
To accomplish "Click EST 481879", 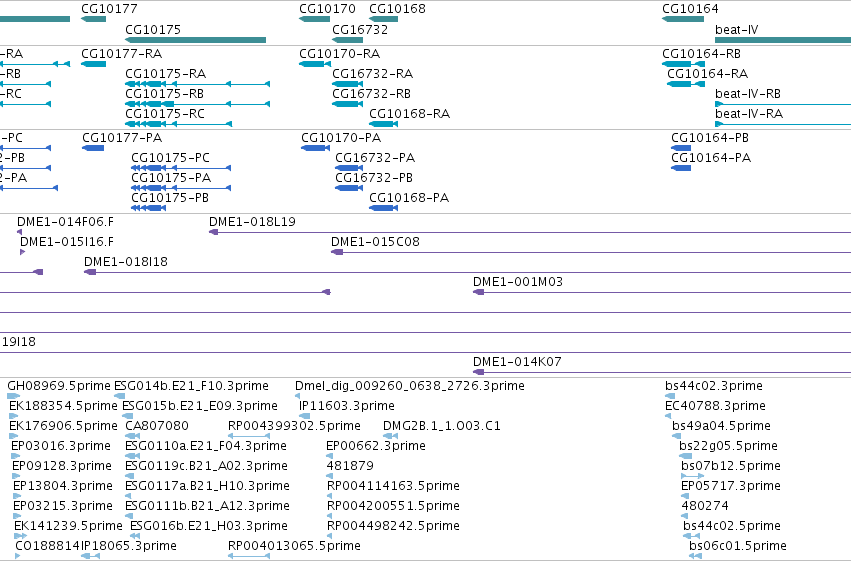I will point(329,476).
